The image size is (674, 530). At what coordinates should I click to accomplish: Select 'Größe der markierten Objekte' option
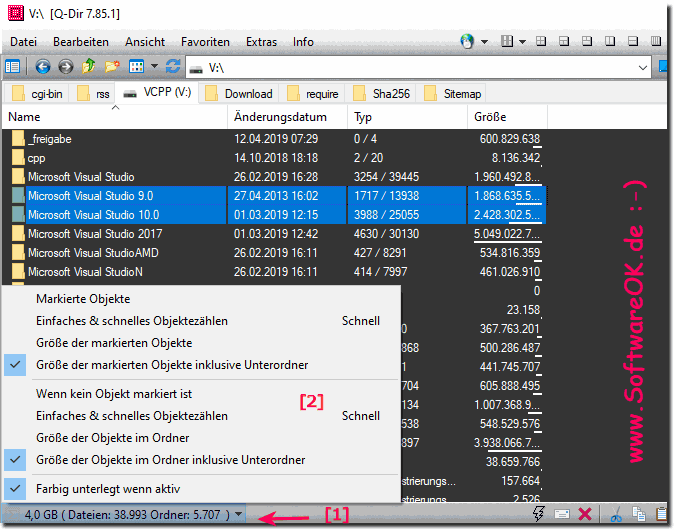pos(114,343)
